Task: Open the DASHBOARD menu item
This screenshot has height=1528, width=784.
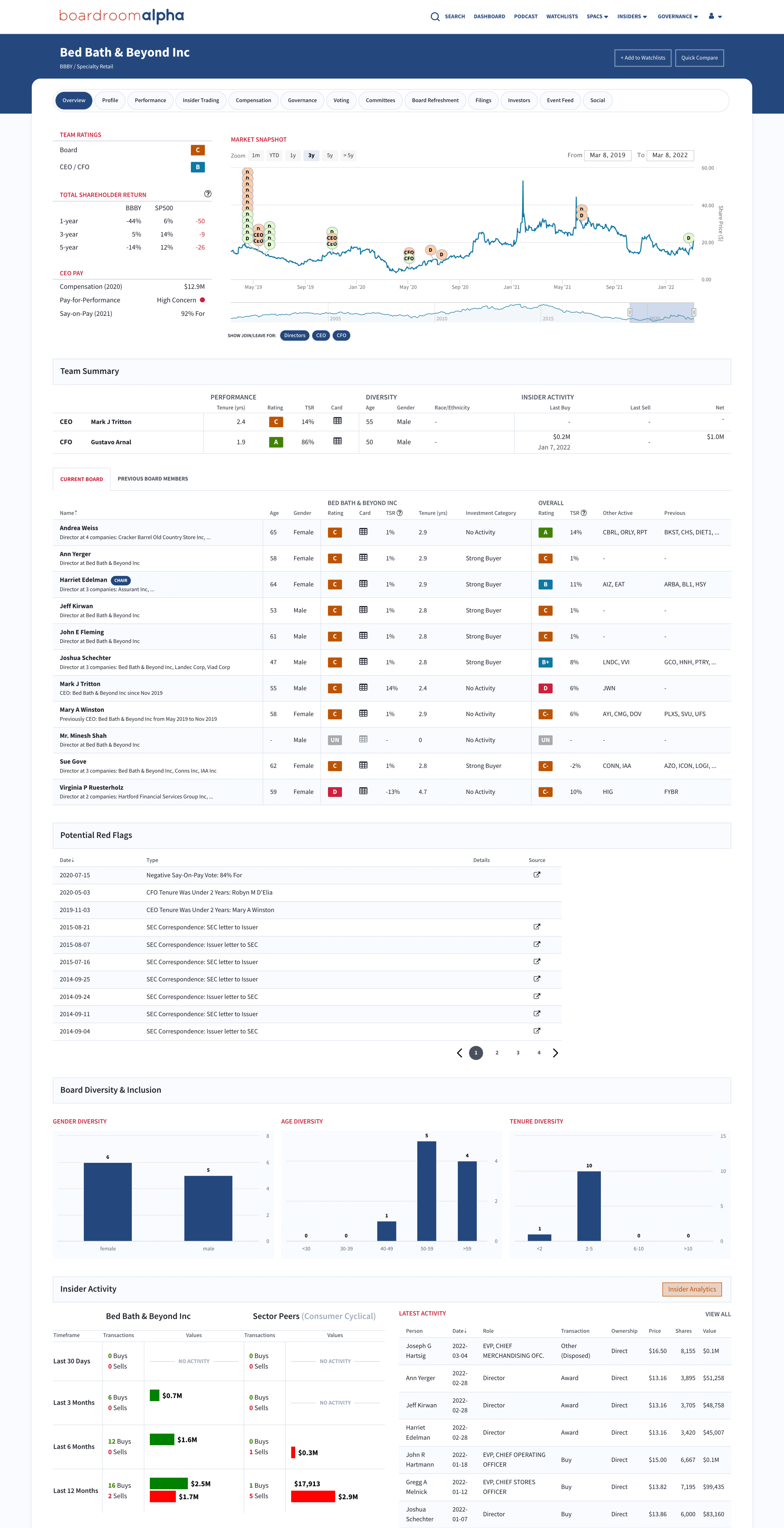Action: click(489, 16)
